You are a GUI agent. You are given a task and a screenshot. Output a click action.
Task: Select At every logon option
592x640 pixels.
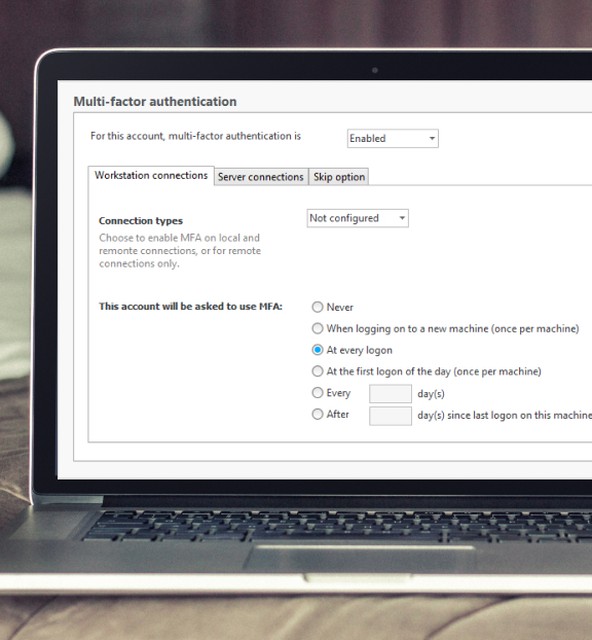click(317, 350)
